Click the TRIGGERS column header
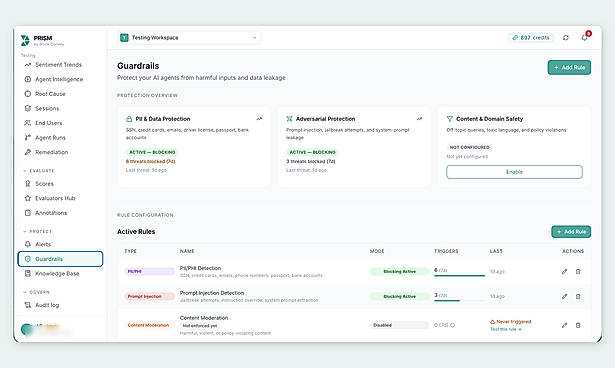This screenshot has height=368, width=615. coord(446,251)
